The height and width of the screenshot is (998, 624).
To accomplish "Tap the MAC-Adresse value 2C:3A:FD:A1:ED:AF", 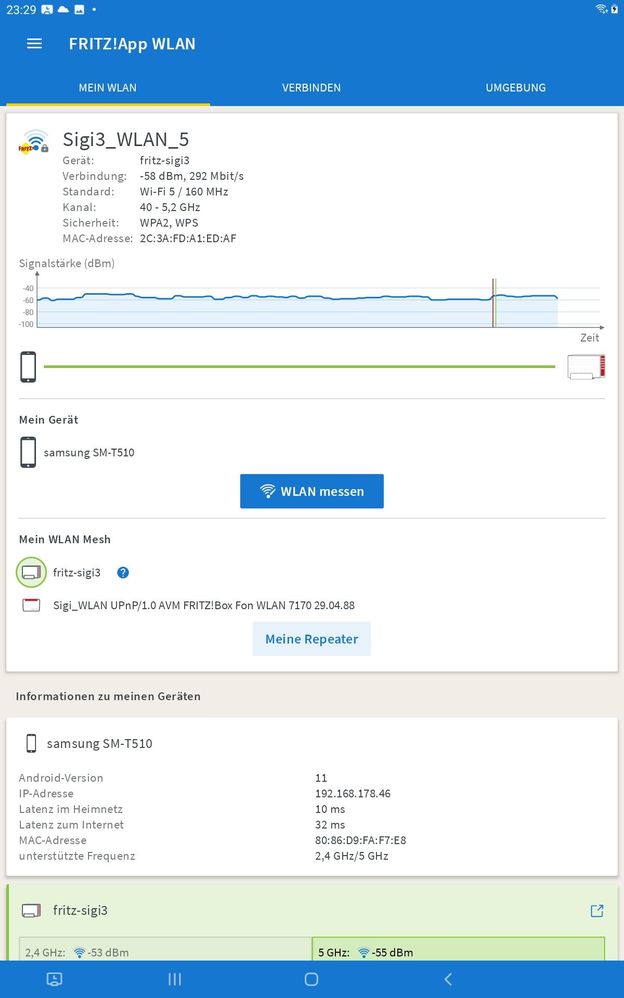I will tap(188, 239).
